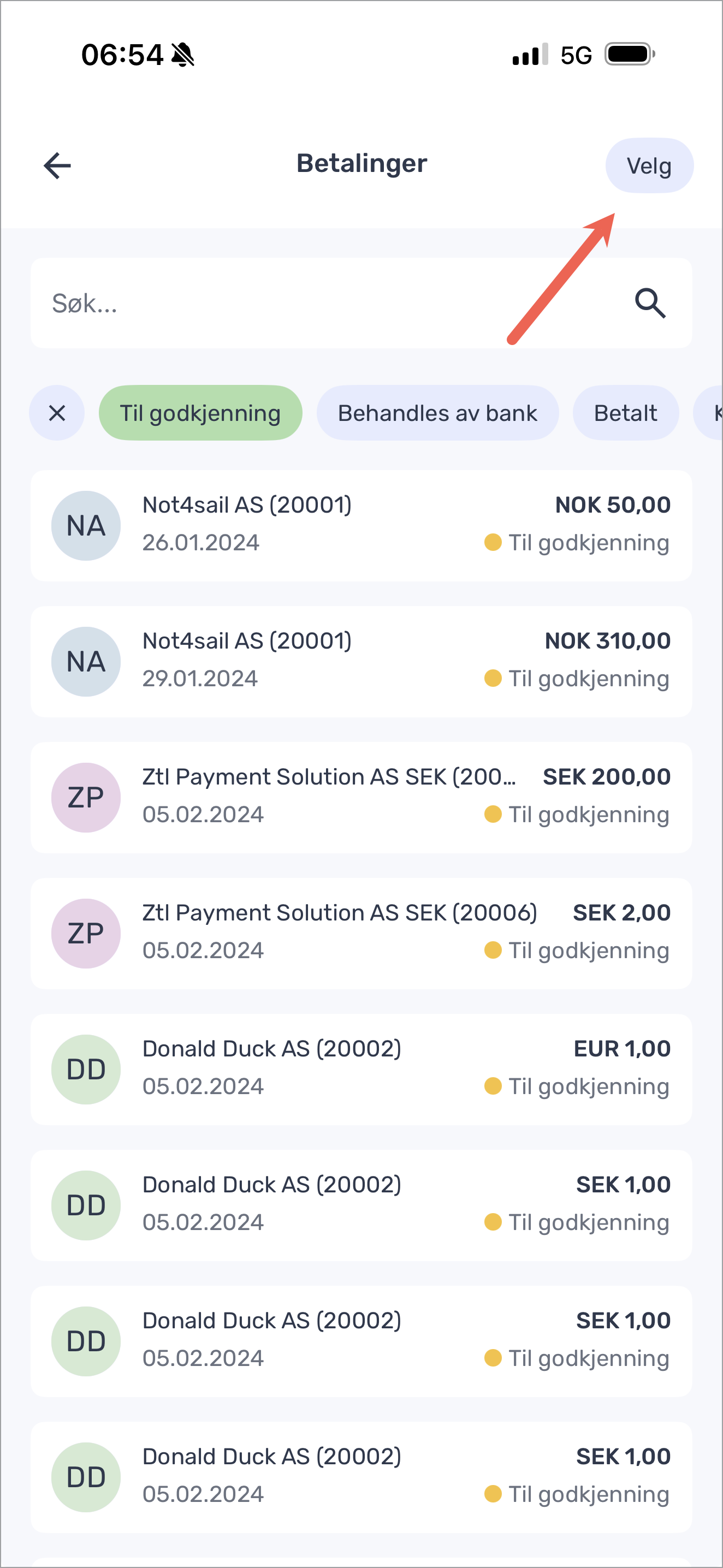Tap the search magnifier icon
Screen dimensions: 723x1568
650,303
